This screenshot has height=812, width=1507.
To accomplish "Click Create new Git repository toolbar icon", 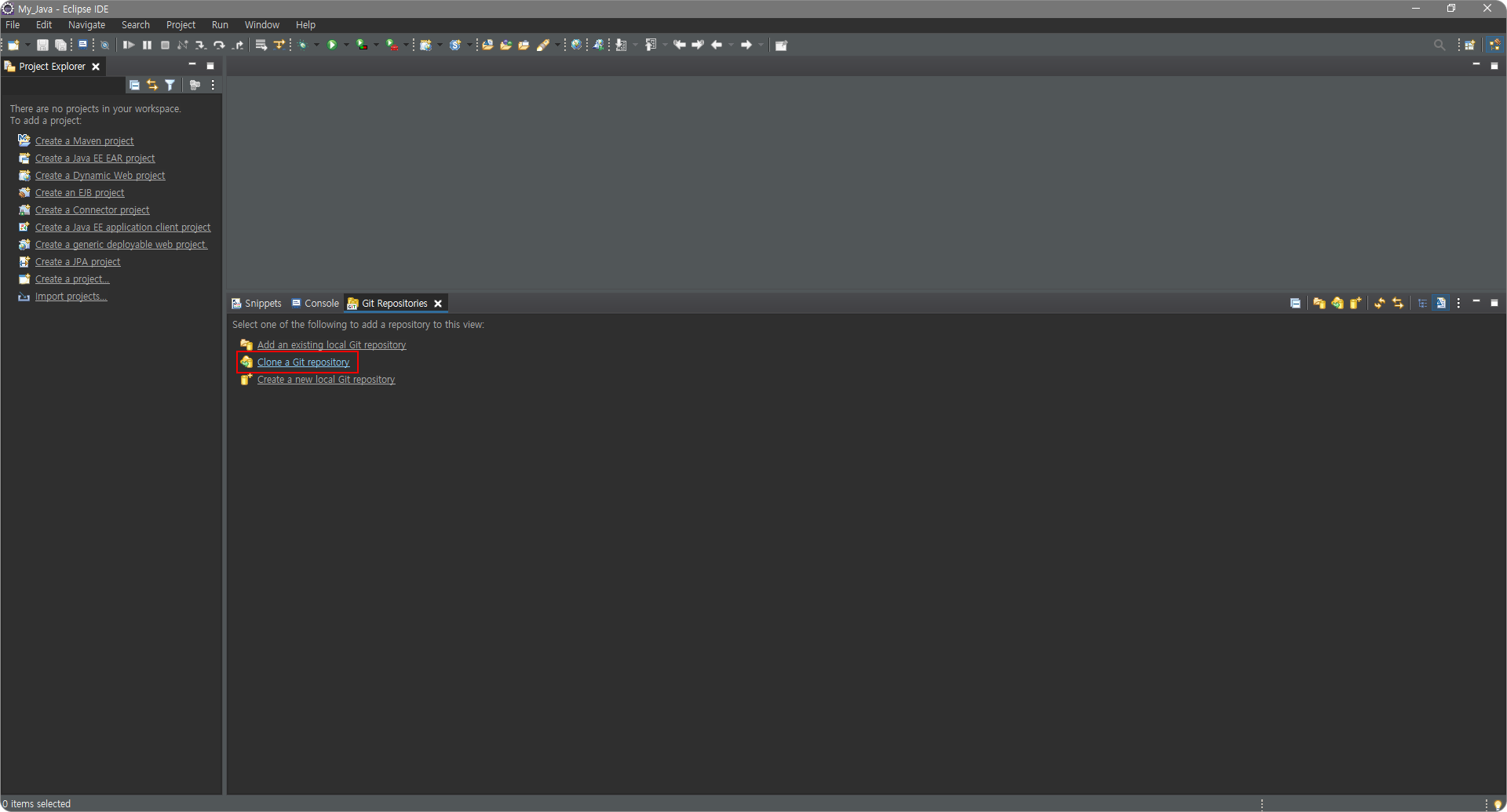I will click(x=1355, y=303).
